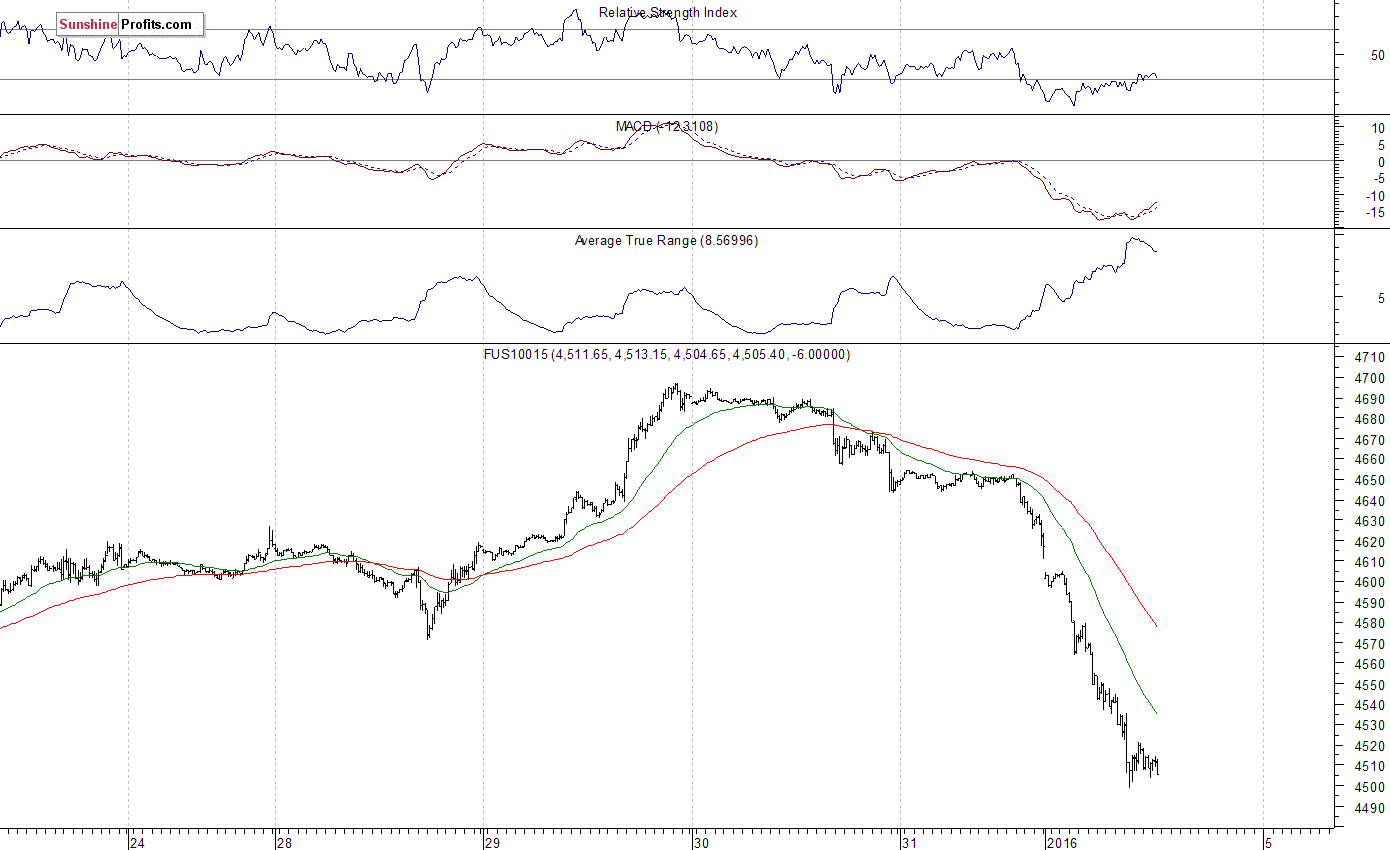Select the FUS10015 price chart title
This screenshot has width=1390, height=850.
[667, 355]
